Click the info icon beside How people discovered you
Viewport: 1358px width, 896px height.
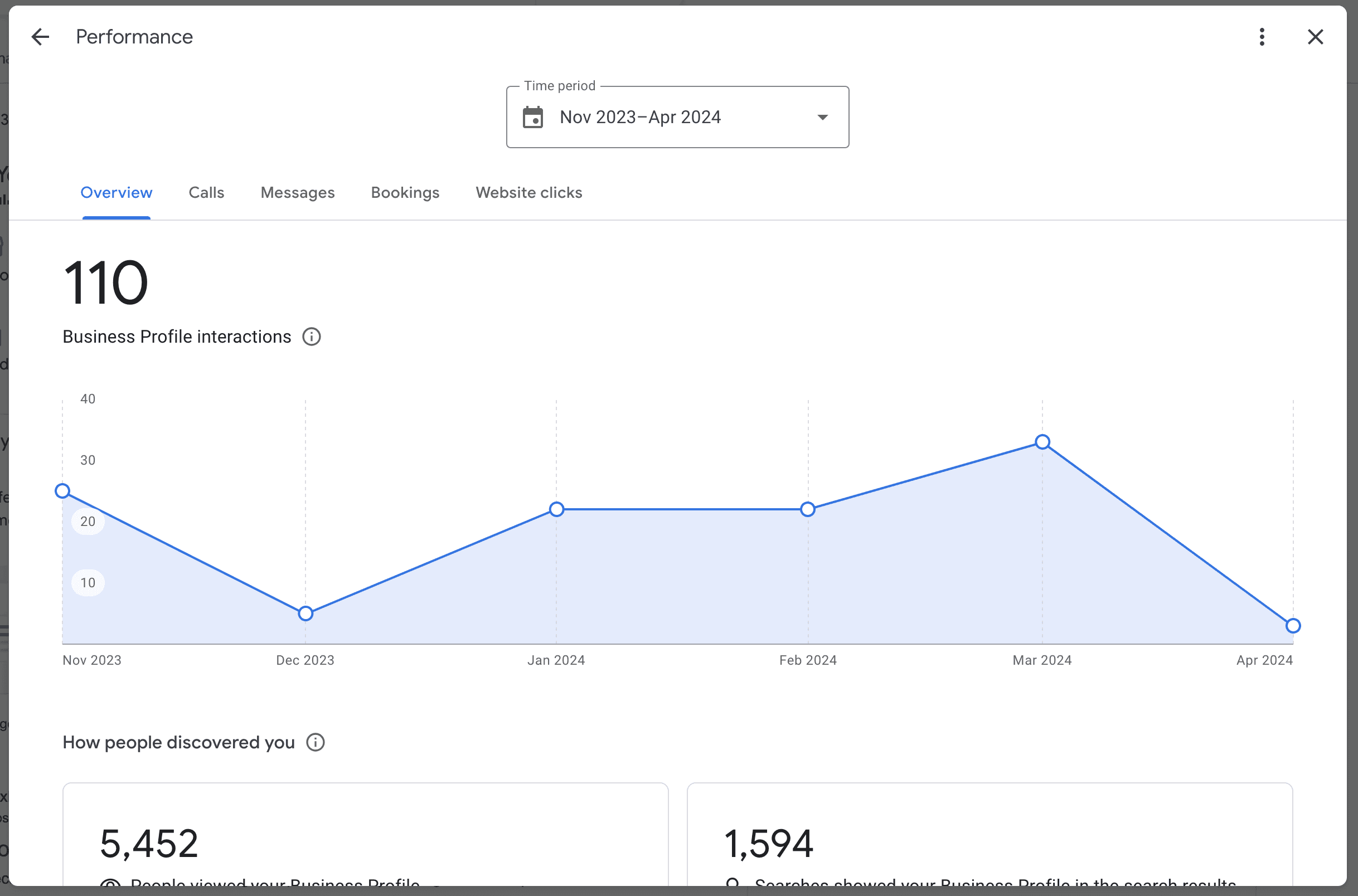(x=316, y=742)
